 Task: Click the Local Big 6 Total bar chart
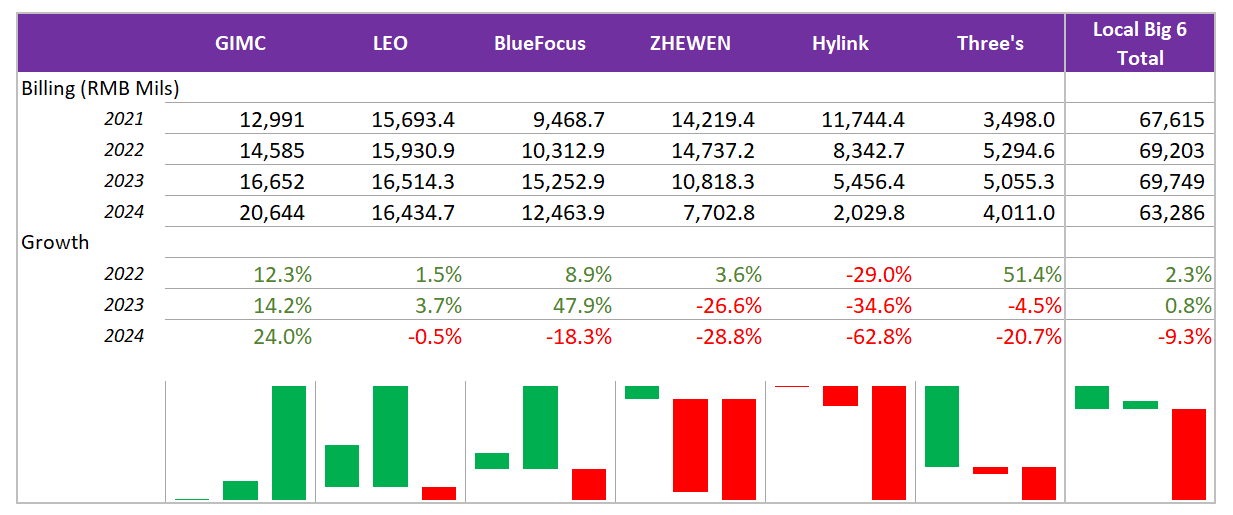tap(1140, 441)
